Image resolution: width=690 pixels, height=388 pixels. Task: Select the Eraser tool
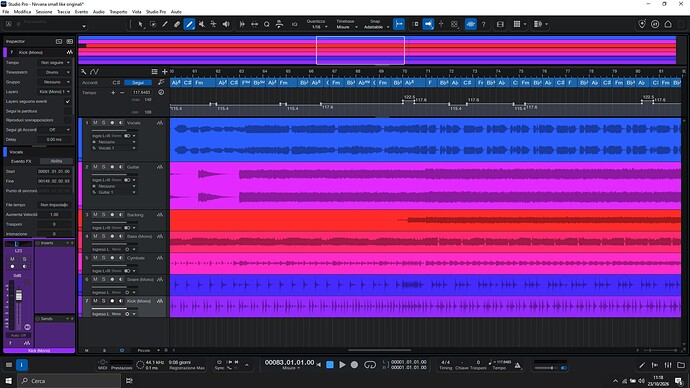177,24
